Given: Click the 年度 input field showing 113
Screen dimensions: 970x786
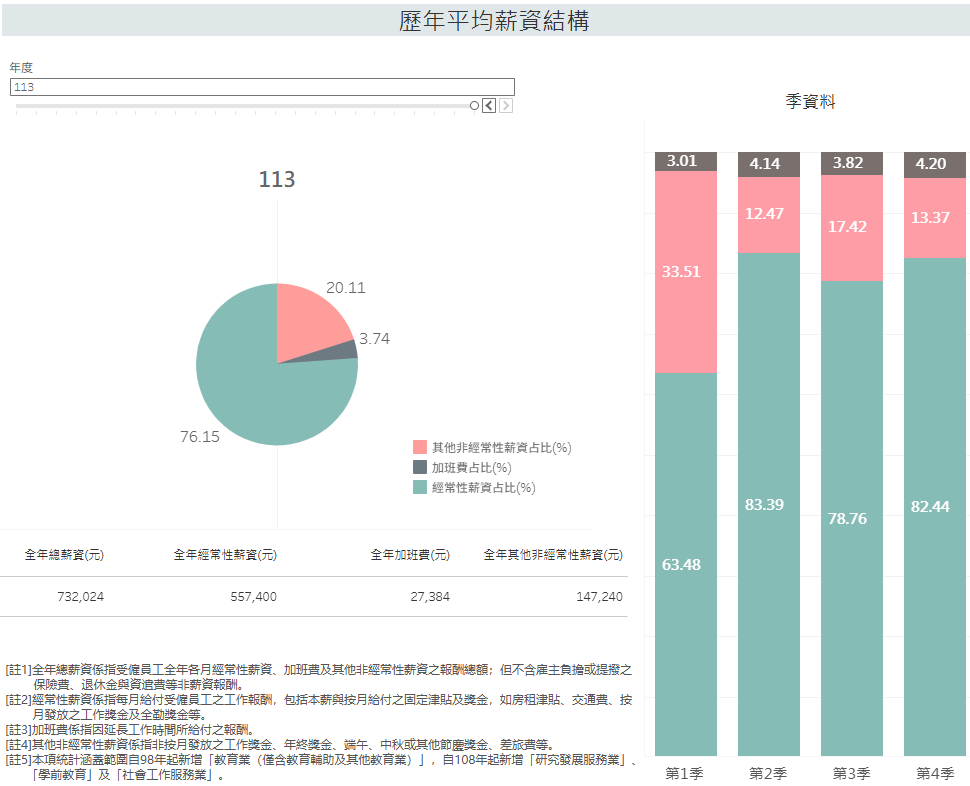Looking at the screenshot, I should pos(262,87).
